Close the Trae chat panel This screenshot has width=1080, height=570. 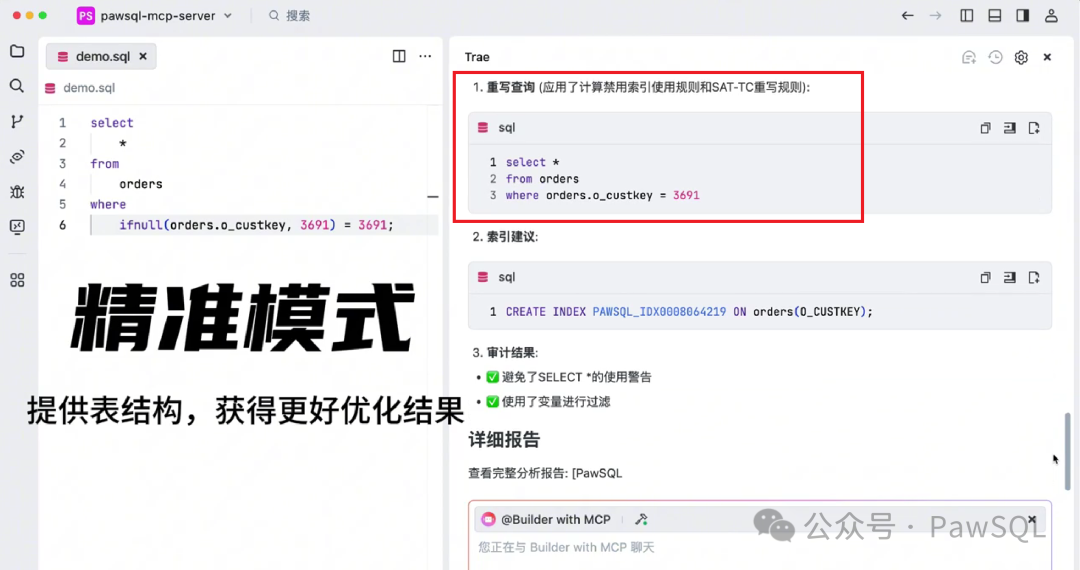click(x=1047, y=57)
